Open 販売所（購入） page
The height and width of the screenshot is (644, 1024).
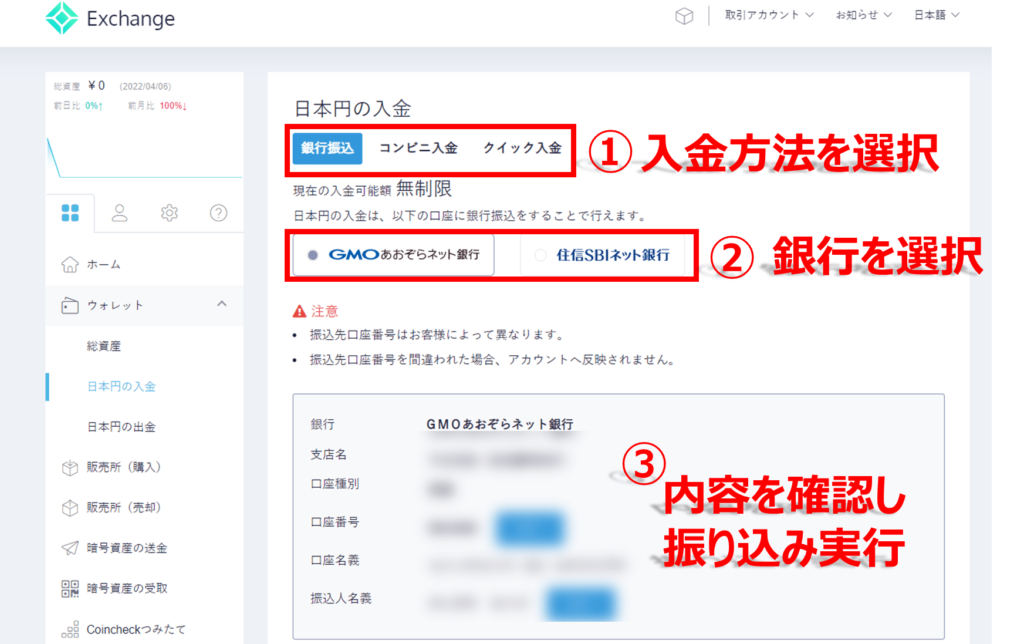123,468
